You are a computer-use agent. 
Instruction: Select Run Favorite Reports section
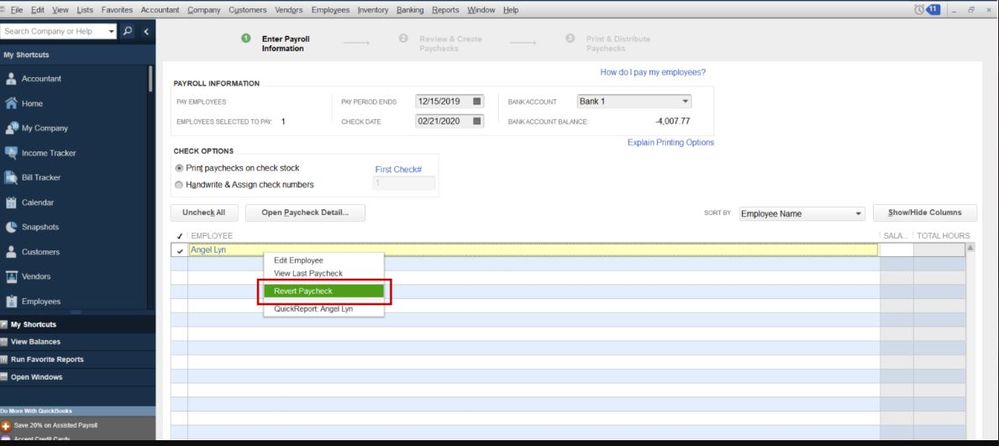click(x=77, y=359)
